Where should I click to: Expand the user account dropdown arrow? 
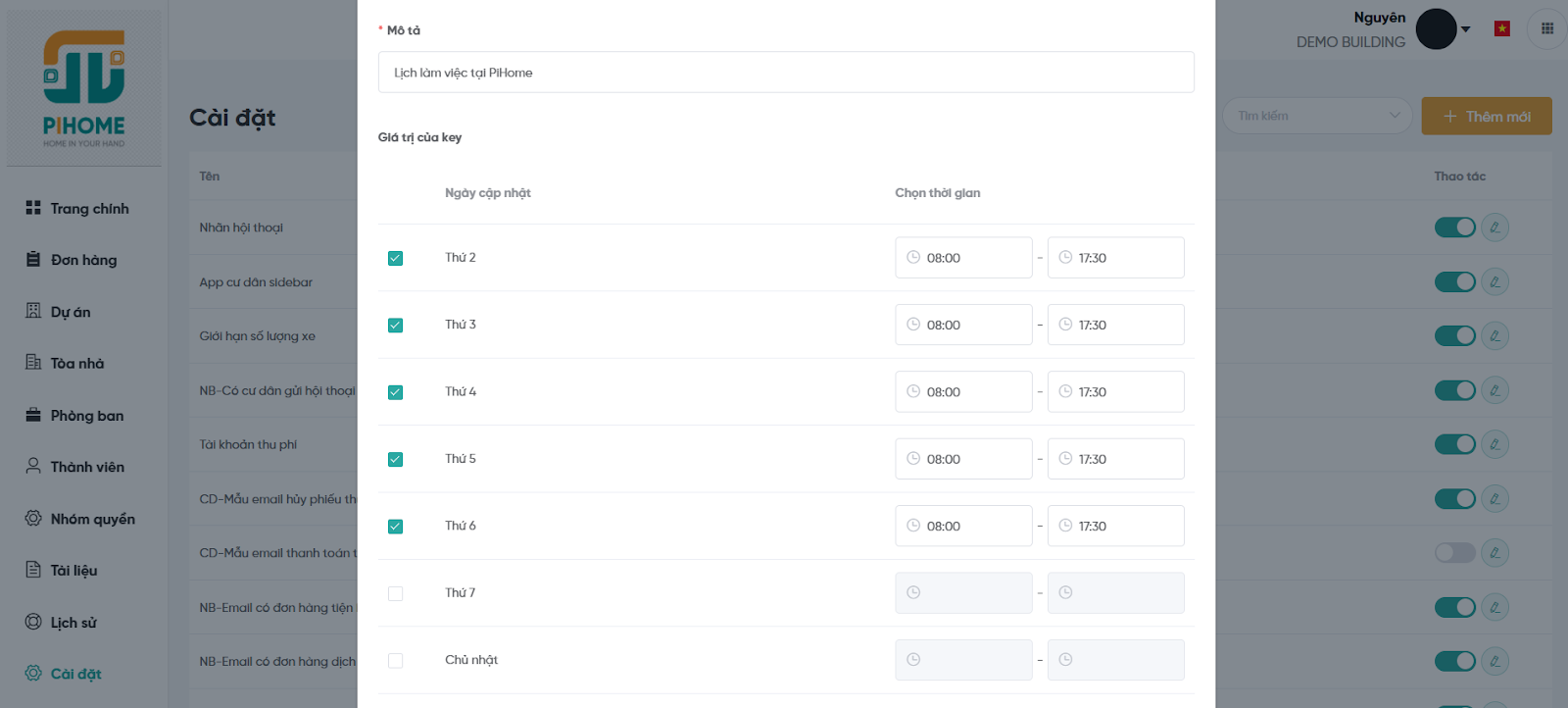coord(1466,29)
